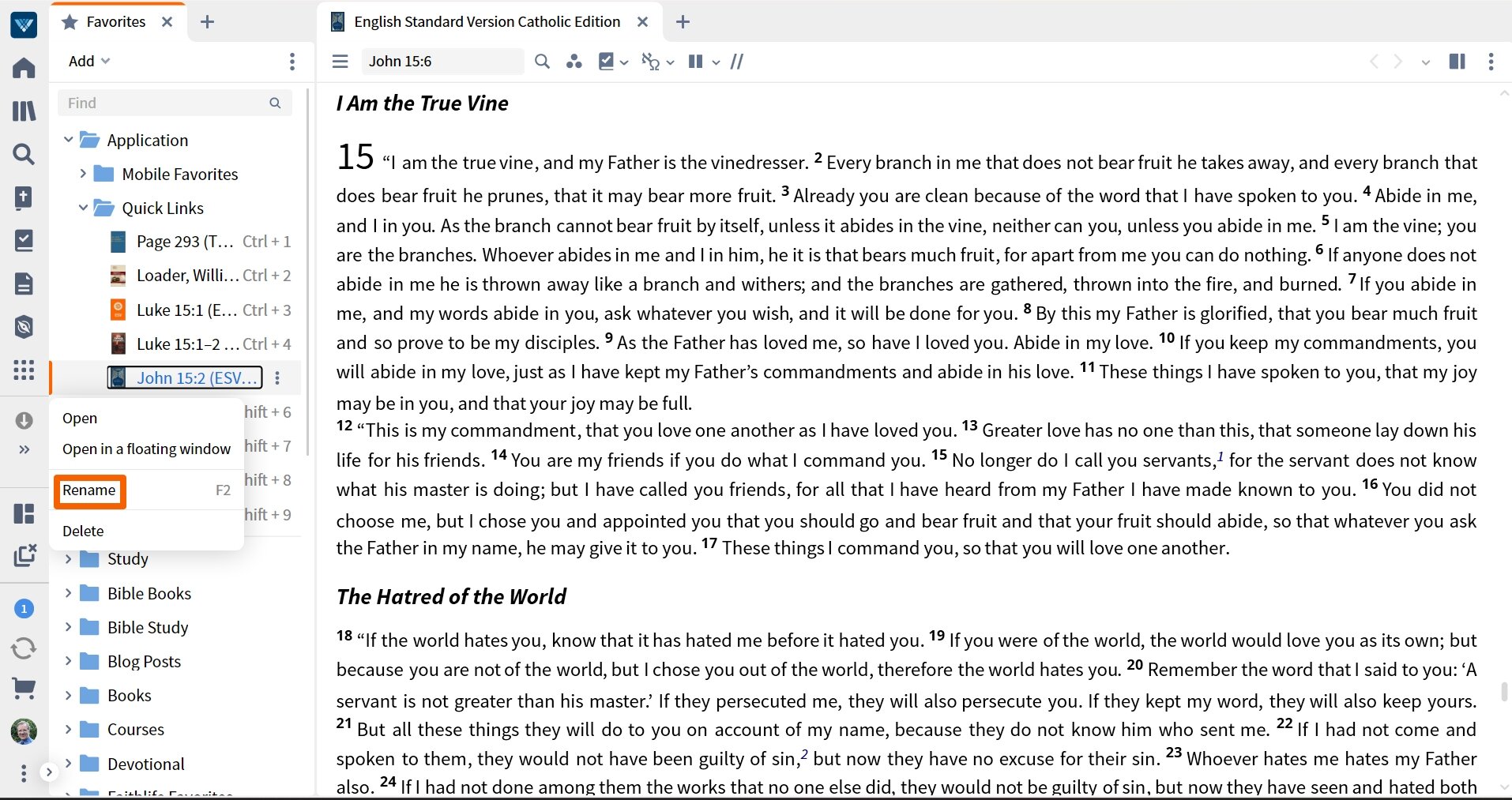This screenshot has height=800, width=1512.
Task: Open the Layouts icon in the sidebar
Action: point(24,514)
